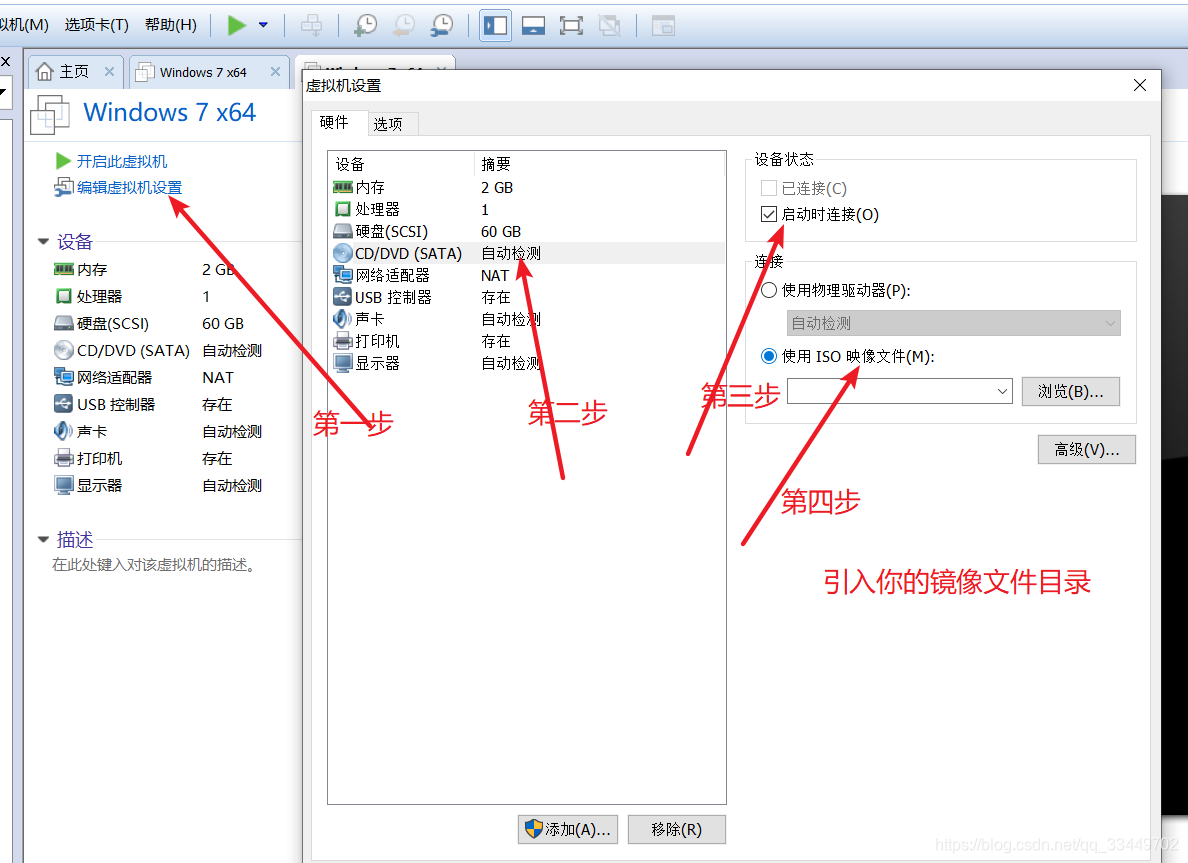Collapse the 设备 section in main window
The height and width of the screenshot is (863, 1188).
click(43, 242)
